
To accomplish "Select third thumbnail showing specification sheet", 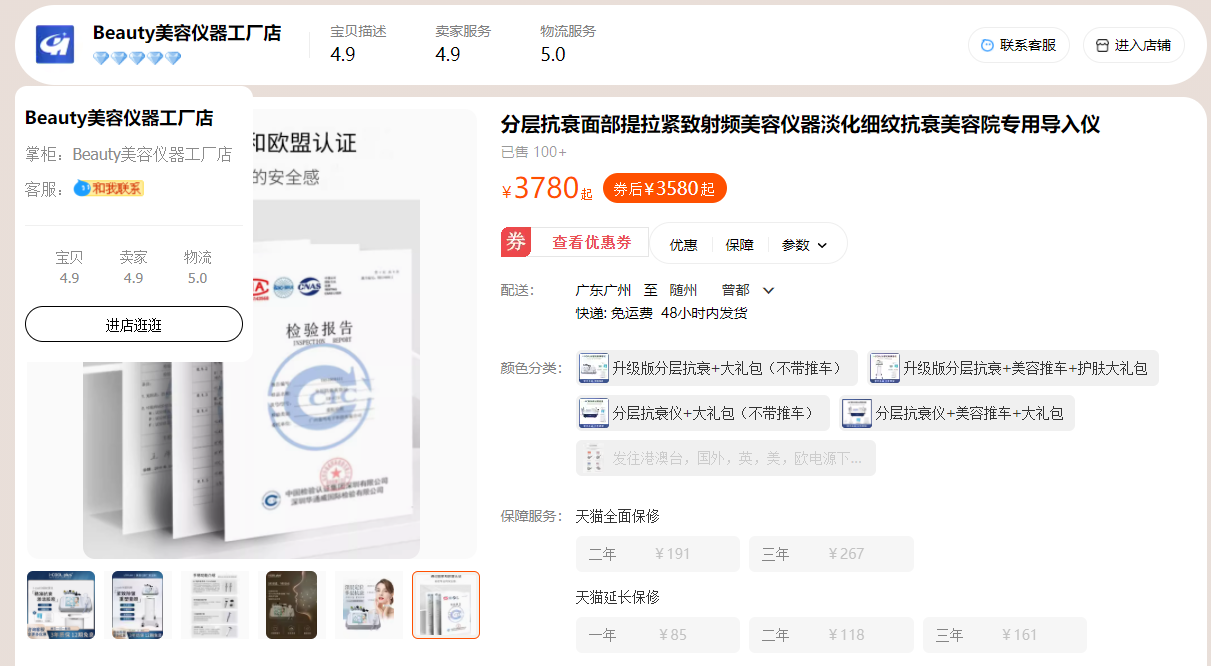I will click(215, 605).
